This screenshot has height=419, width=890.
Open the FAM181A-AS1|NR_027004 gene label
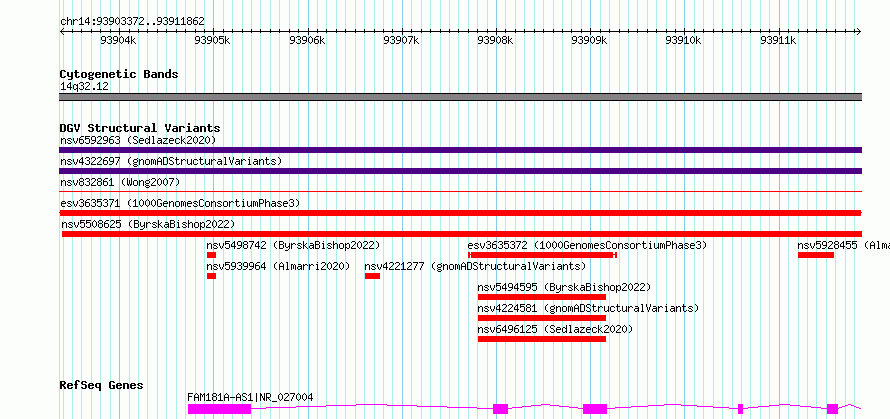pyautogui.click(x=250, y=397)
